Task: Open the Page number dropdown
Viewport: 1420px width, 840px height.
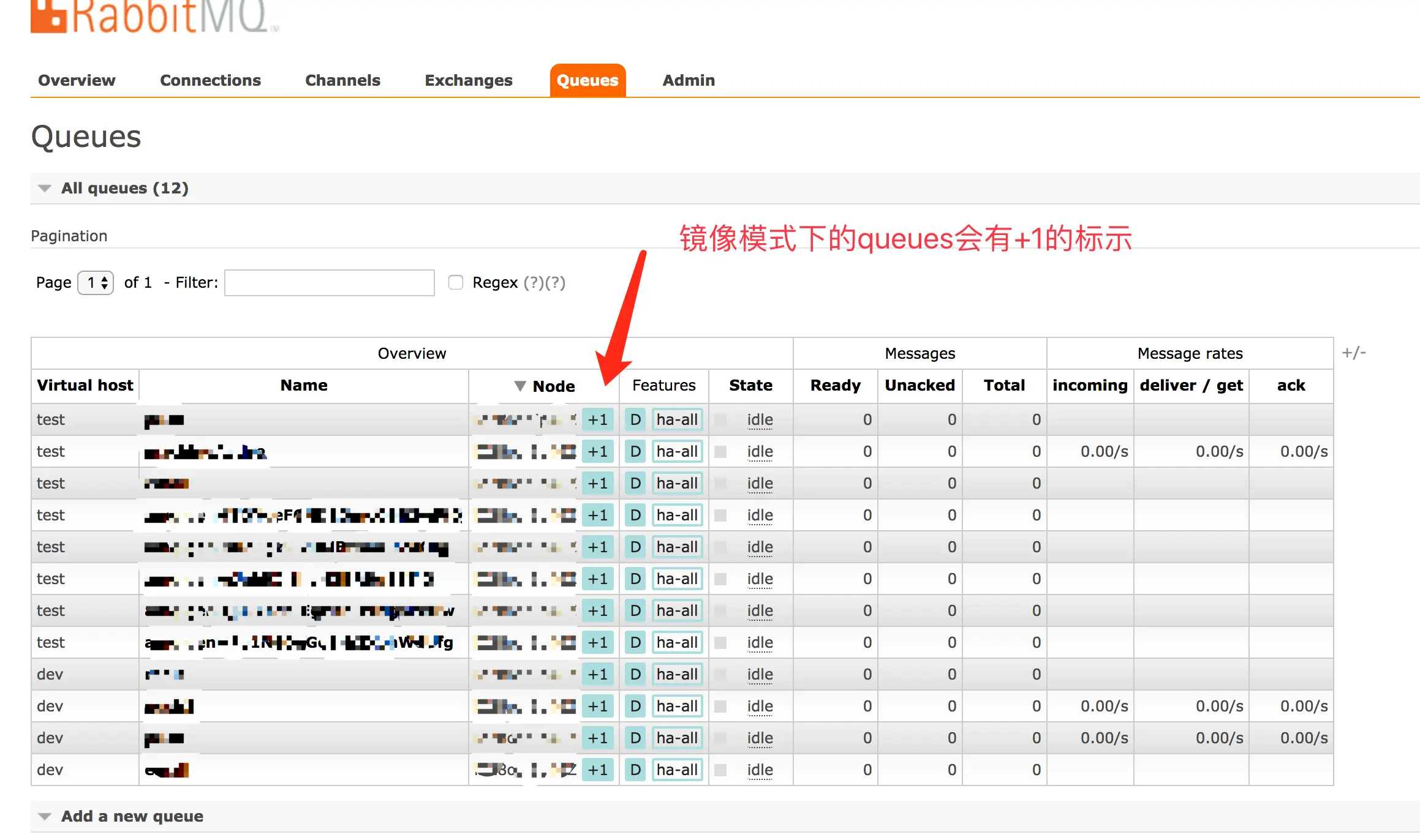Action: click(96, 283)
